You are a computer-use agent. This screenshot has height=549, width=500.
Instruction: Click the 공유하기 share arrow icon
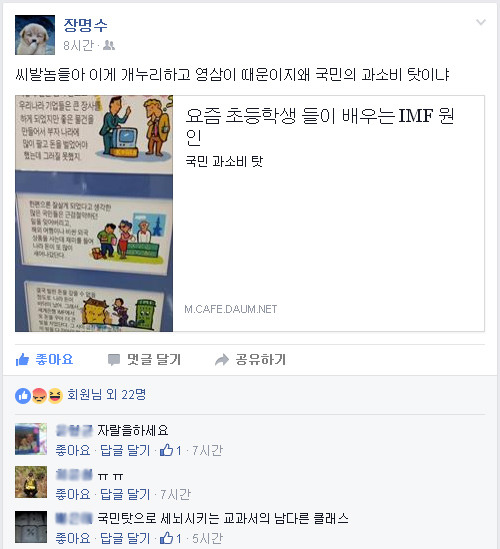[x=222, y=360]
